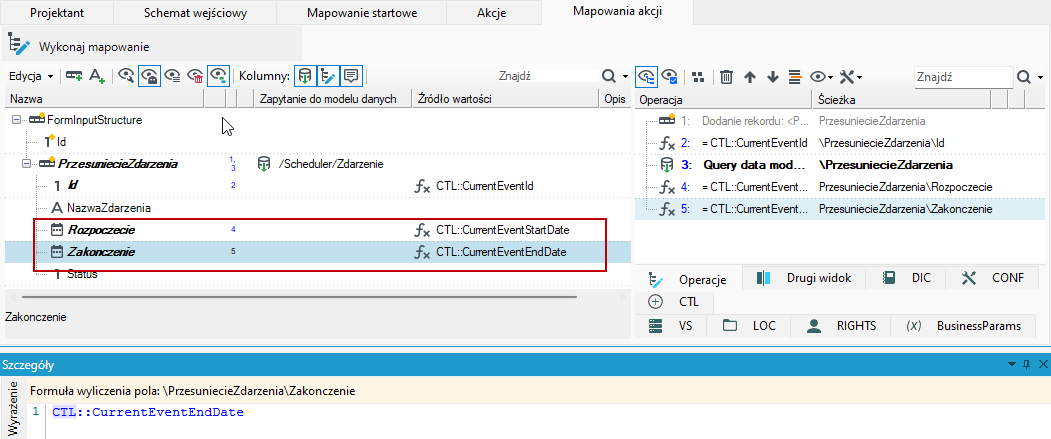The width and height of the screenshot is (1051, 439).
Task: Select operation 4 PrzesuniecieZdarzenia\Rozpoczecie
Action: click(840, 187)
